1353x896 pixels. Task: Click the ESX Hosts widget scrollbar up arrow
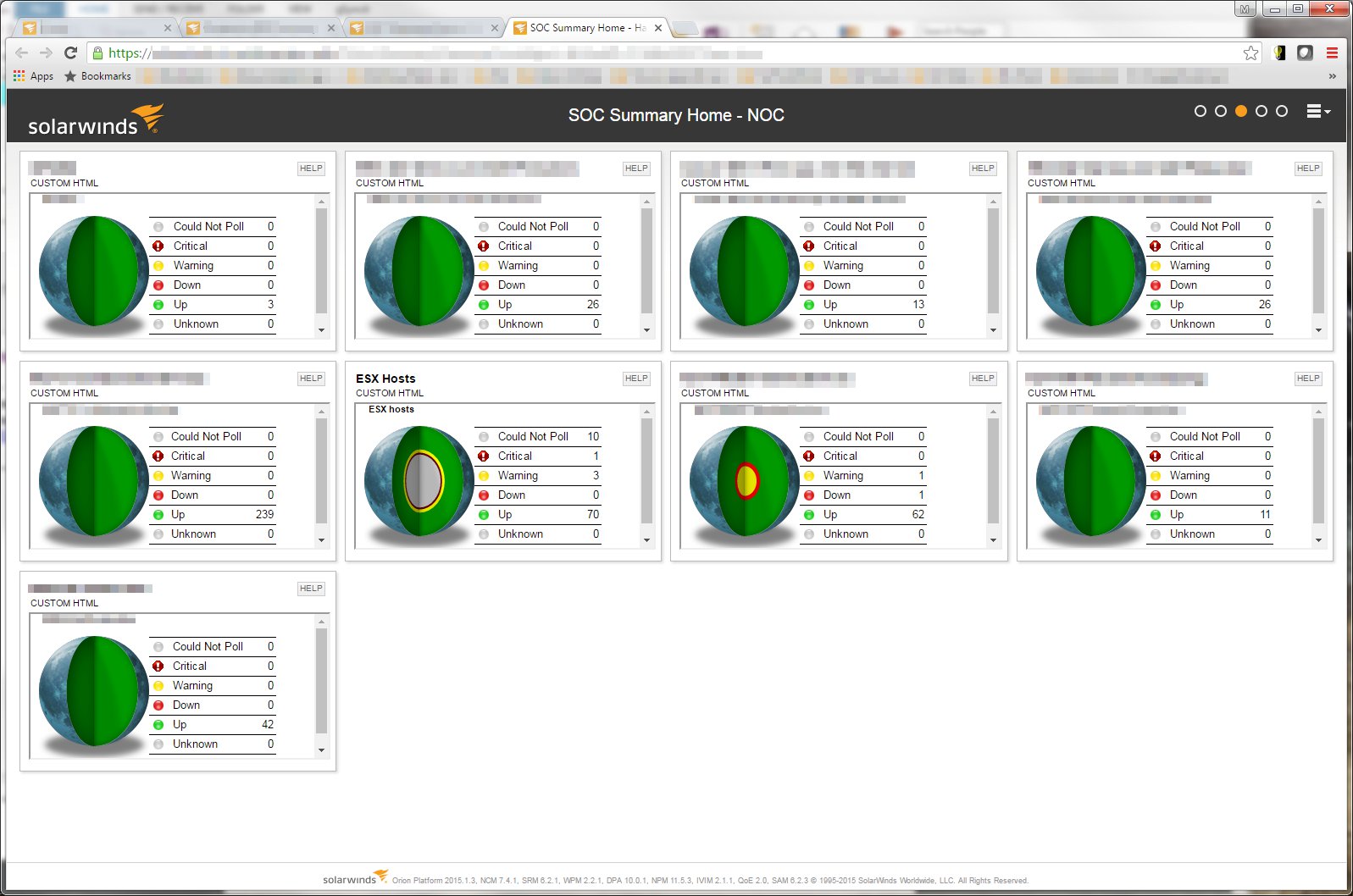646,412
